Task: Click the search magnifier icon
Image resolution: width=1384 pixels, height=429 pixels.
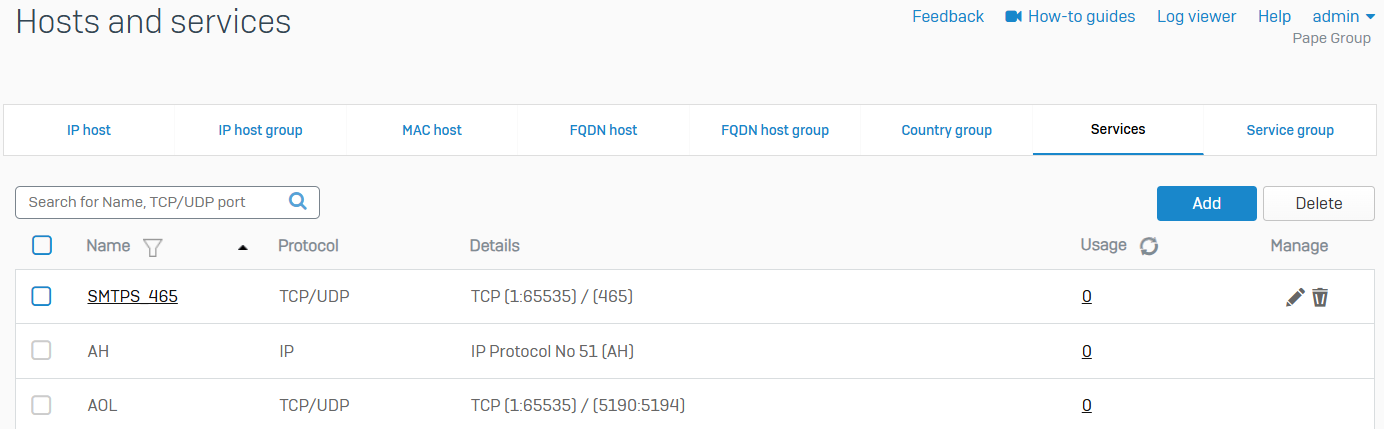Action: pyautogui.click(x=297, y=201)
